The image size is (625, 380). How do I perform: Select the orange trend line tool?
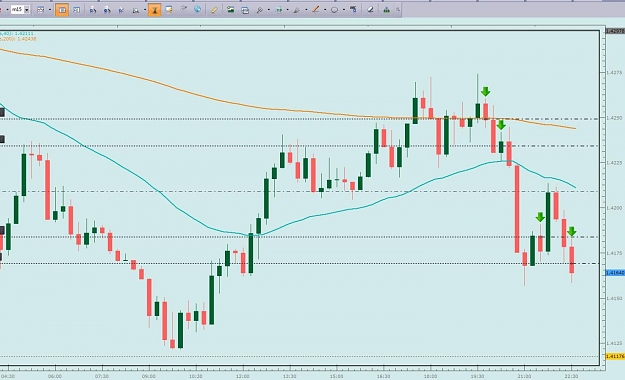pyautogui.click(x=316, y=10)
